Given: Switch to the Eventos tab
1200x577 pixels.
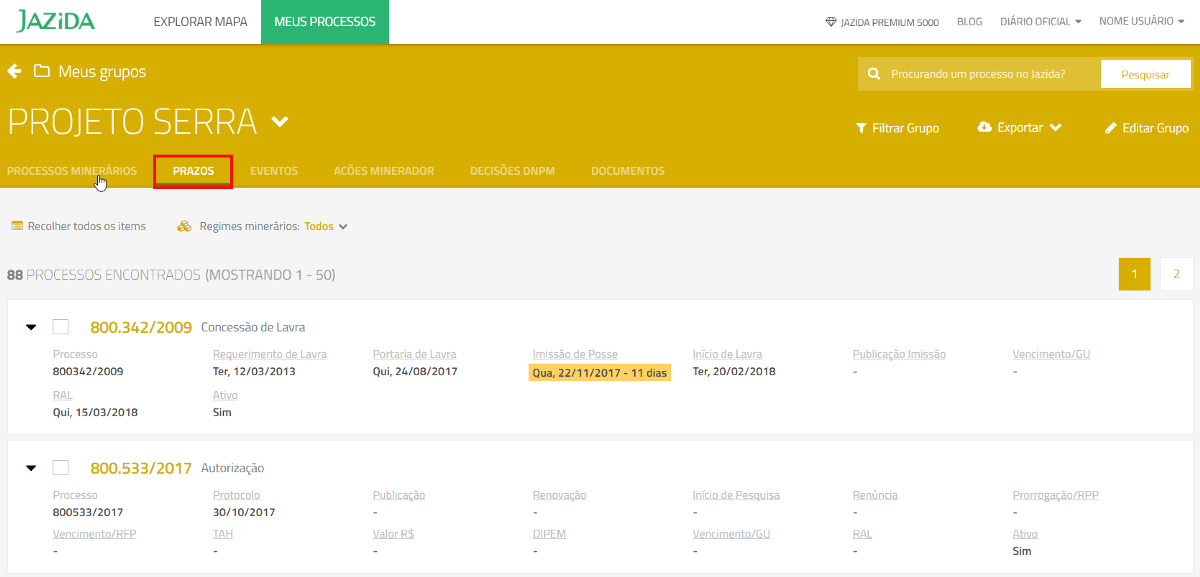Looking at the screenshot, I should pyautogui.click(x=273, y=171).
